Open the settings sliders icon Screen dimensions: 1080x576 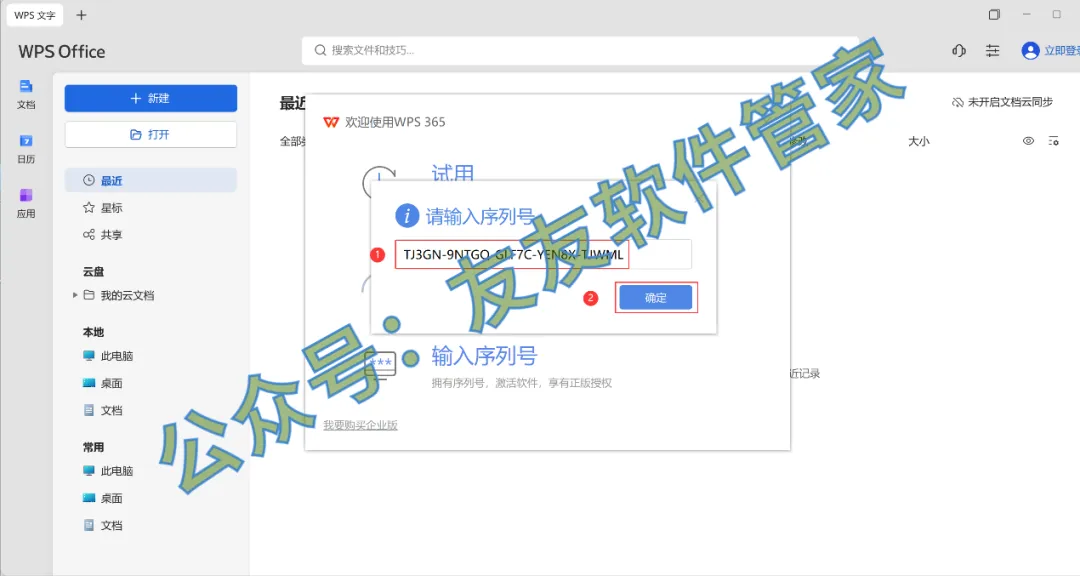pos(993,50)
